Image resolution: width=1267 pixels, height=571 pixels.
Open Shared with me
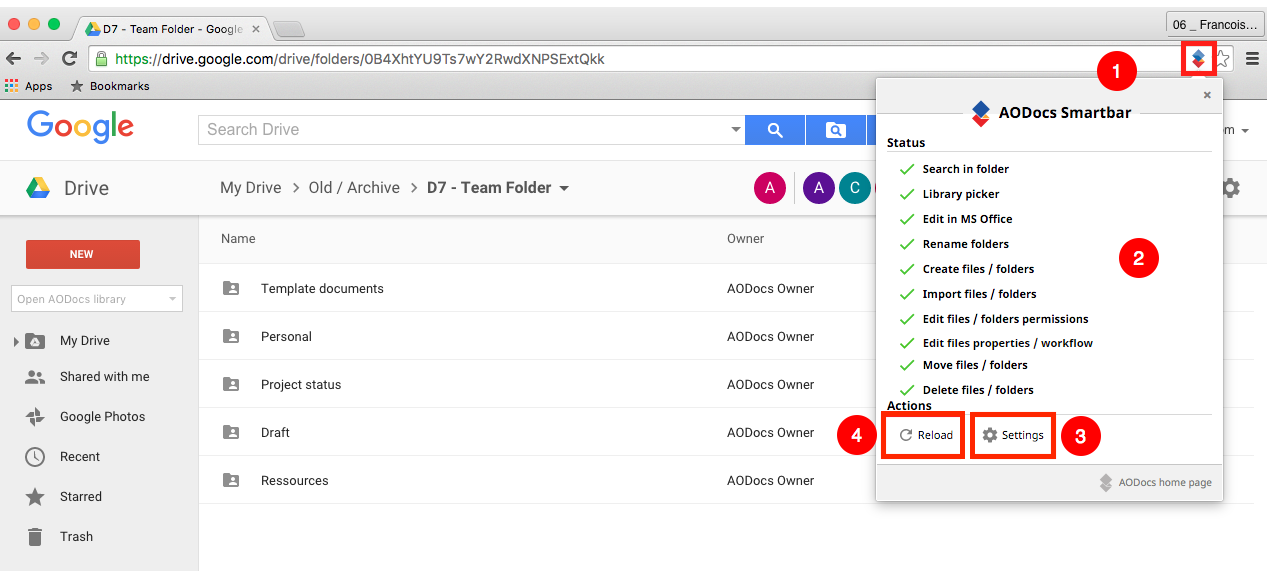click(104, 377)
